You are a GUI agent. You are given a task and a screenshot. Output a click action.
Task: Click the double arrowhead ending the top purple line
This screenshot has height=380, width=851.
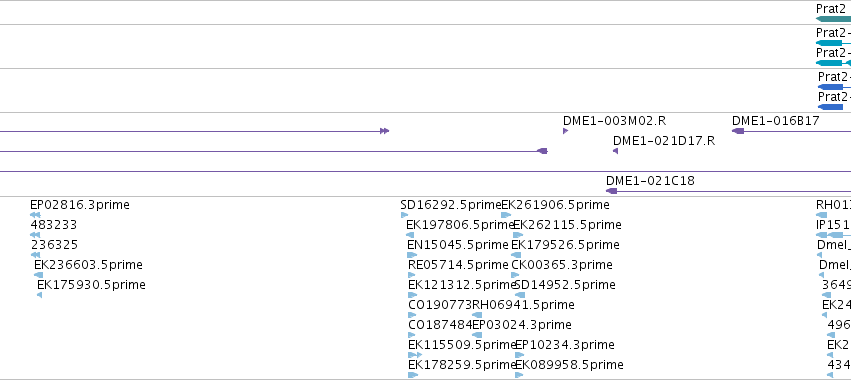(385, 131)
